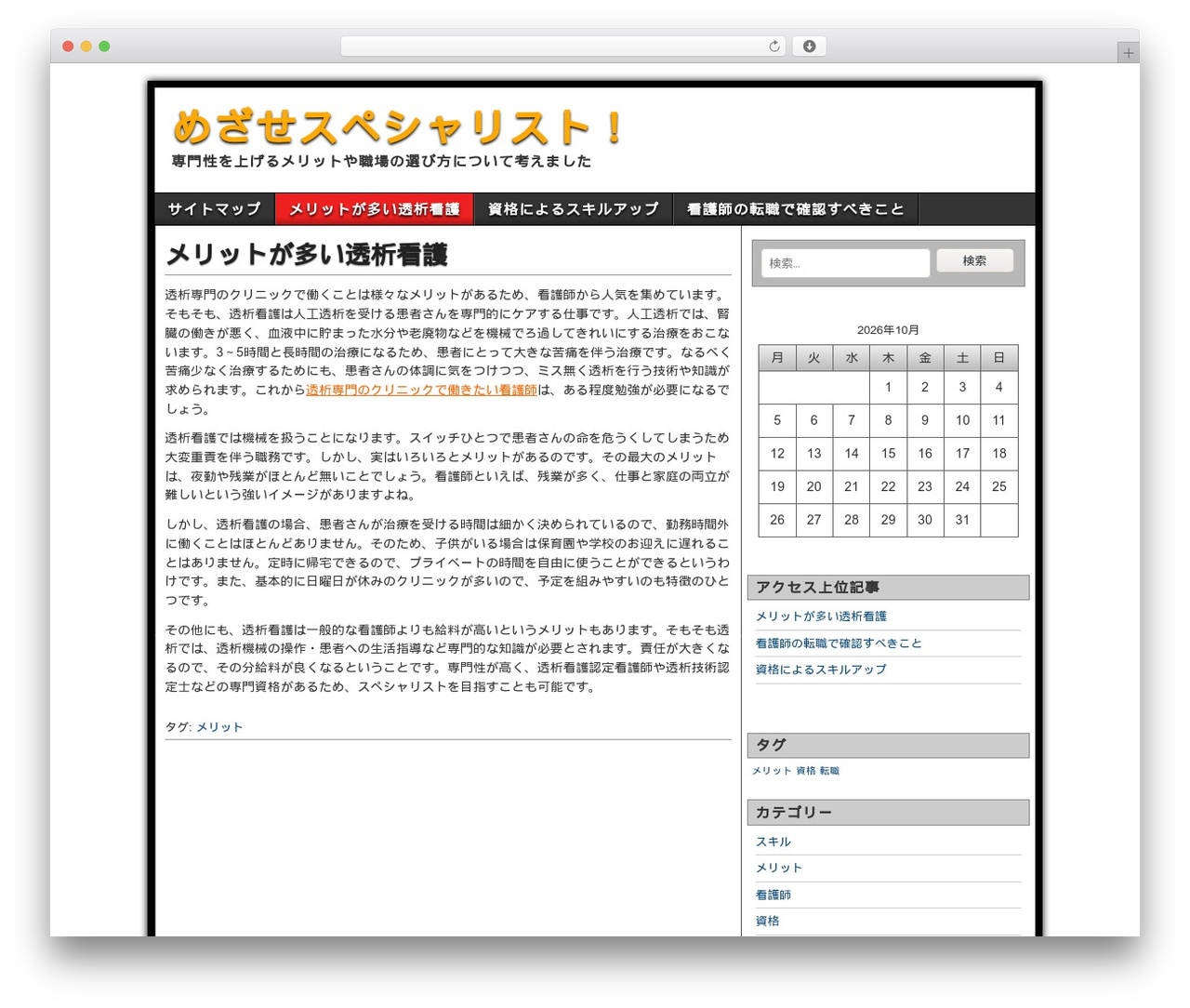Select date 10 in the calendar
The image size is (1190, 1008).
pos(962,420)
